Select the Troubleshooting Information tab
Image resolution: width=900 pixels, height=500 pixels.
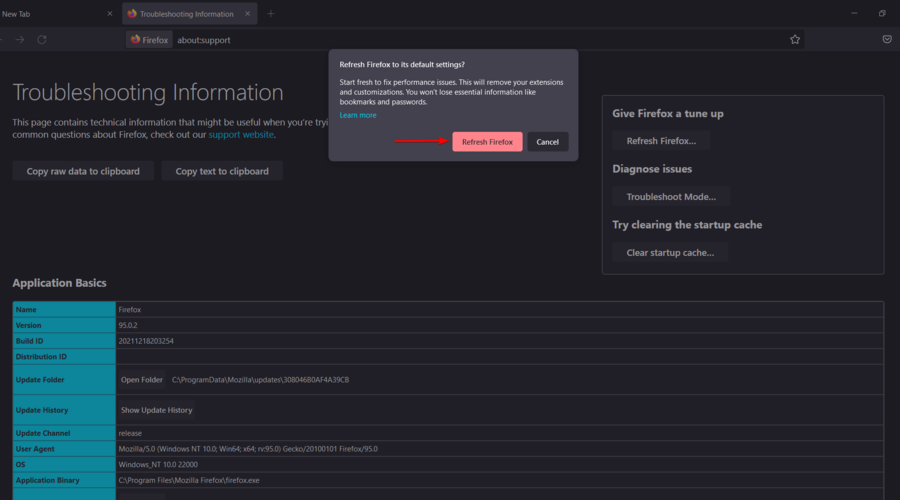187,14
